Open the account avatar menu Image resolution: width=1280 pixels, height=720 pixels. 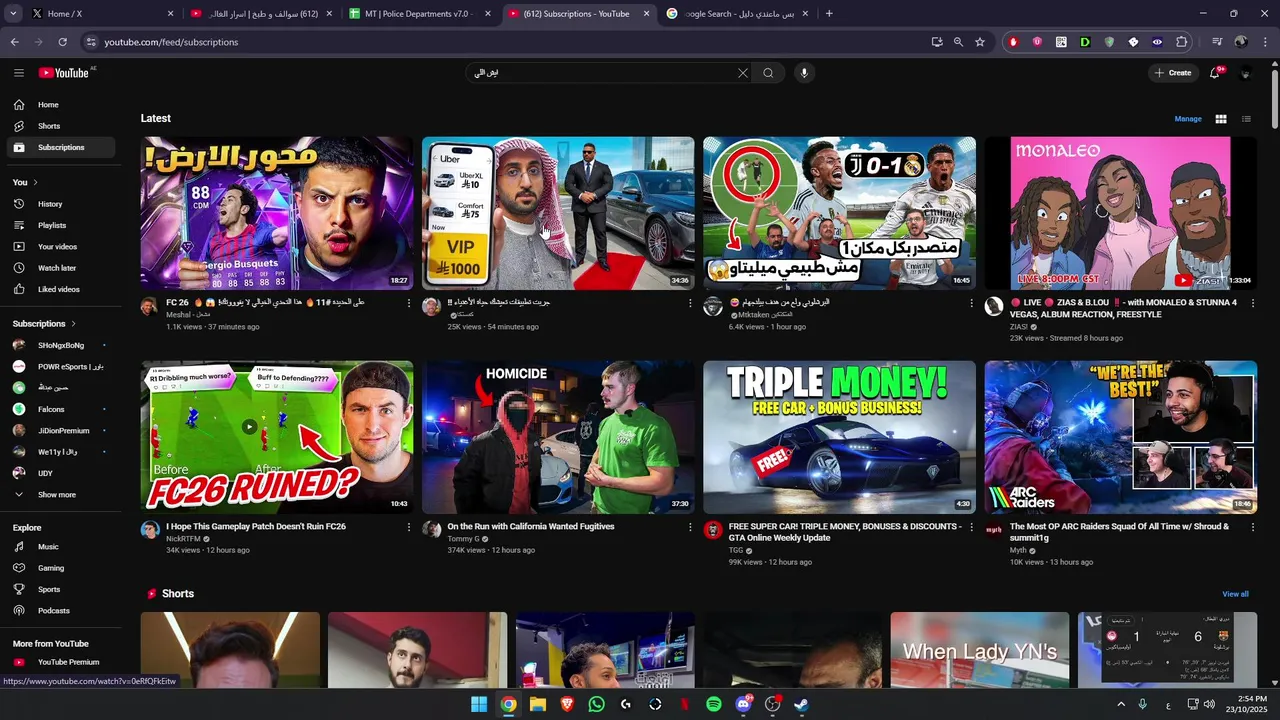pyautogui.click(x=1246, y=73)
